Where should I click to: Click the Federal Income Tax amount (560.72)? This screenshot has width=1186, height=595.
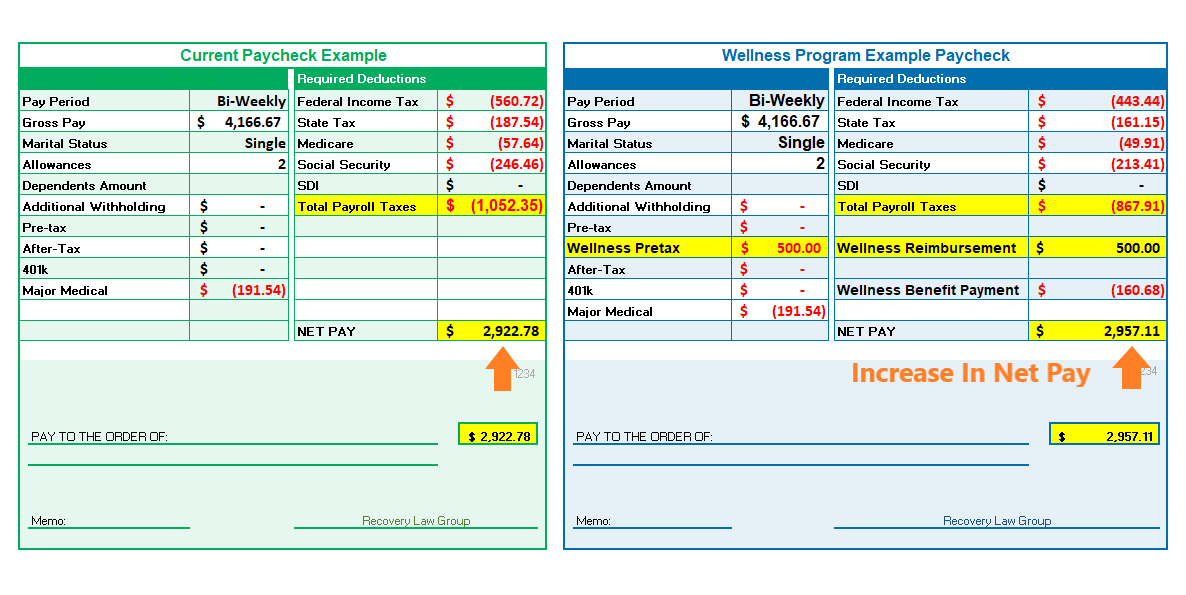click(x=516, y=101)
